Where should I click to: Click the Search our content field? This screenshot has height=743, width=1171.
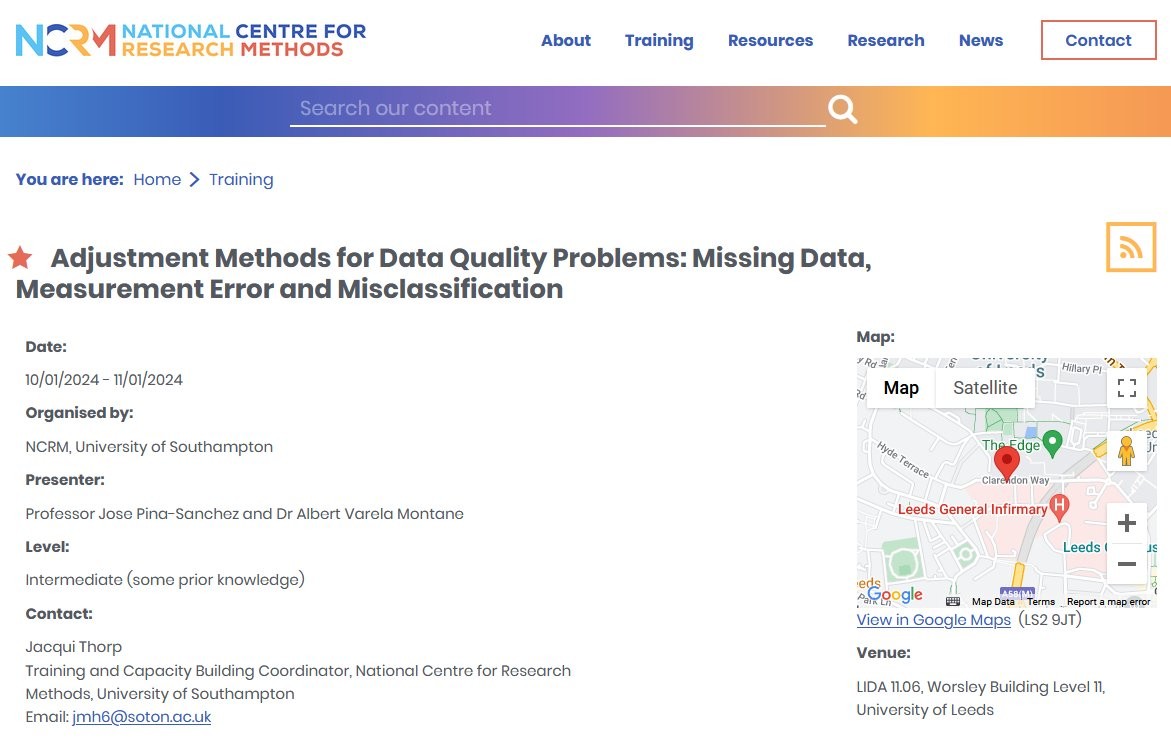(x=557, y=109)
